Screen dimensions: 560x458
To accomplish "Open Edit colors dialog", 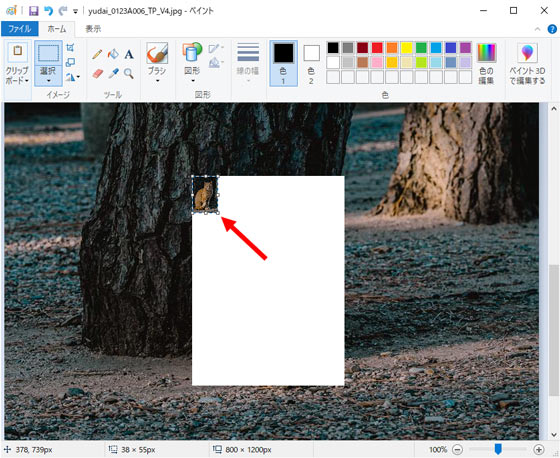I will click(x=486, y=63).
